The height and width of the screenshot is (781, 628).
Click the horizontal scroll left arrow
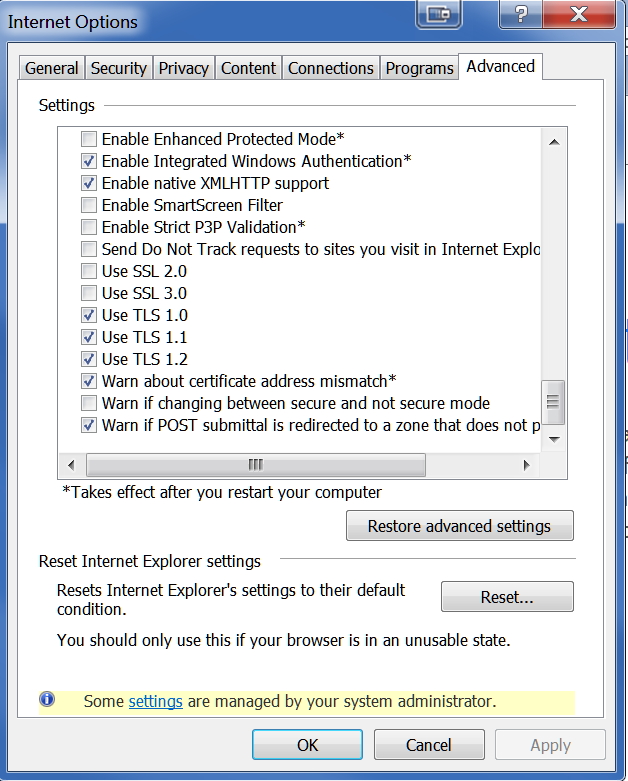(x=71, y=465)
